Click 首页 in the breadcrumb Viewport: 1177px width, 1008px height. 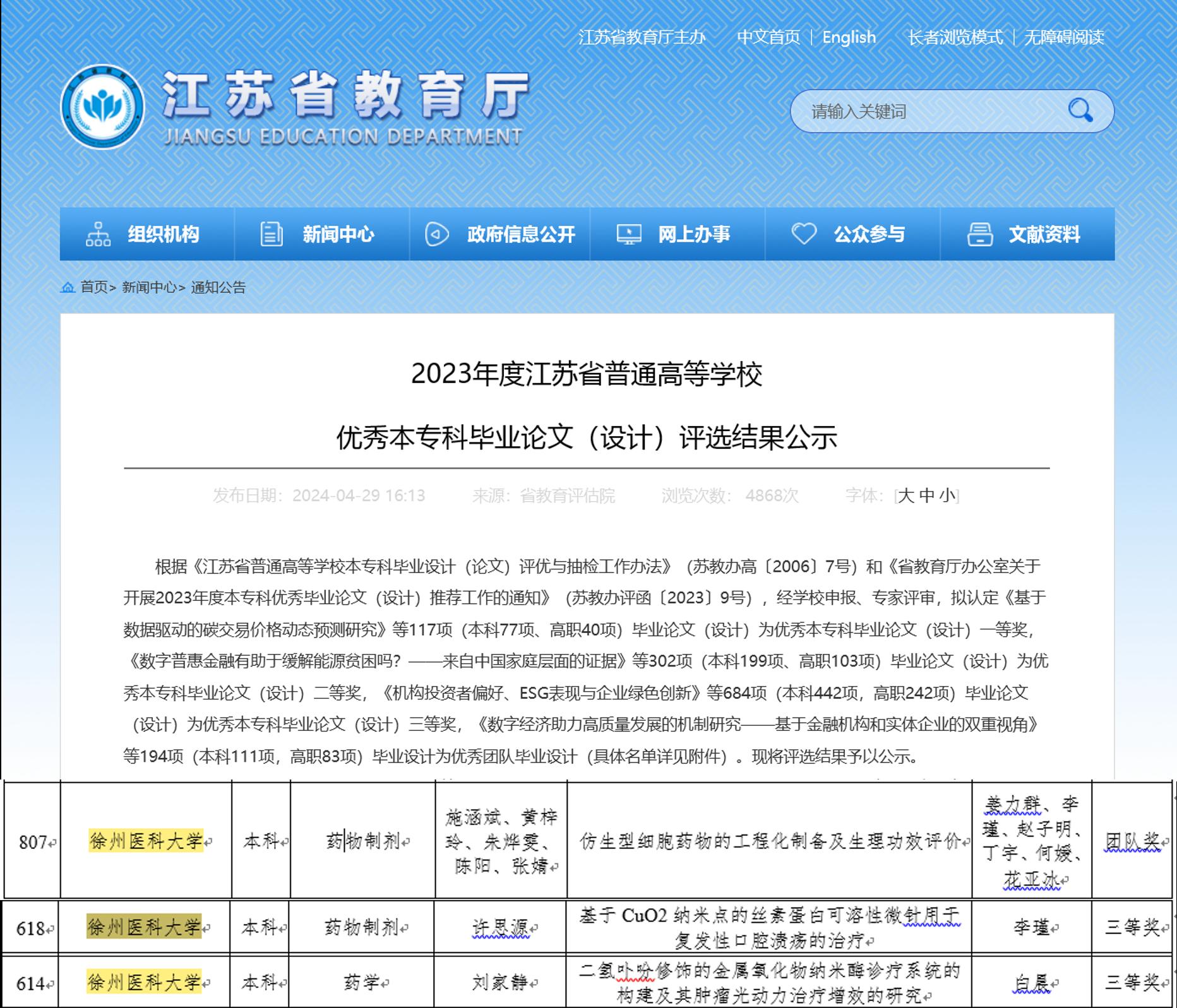point(93,287)
